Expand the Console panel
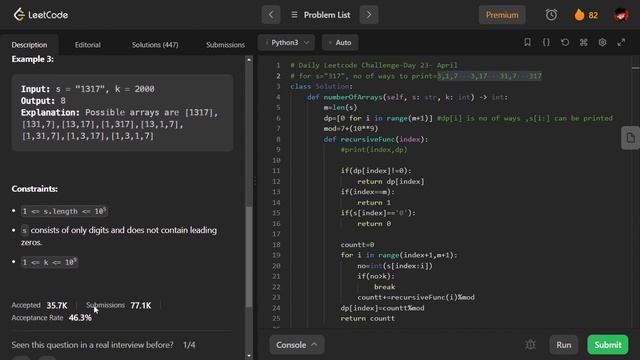This screenshot has width=640, height=360. [x=297, y=345]
